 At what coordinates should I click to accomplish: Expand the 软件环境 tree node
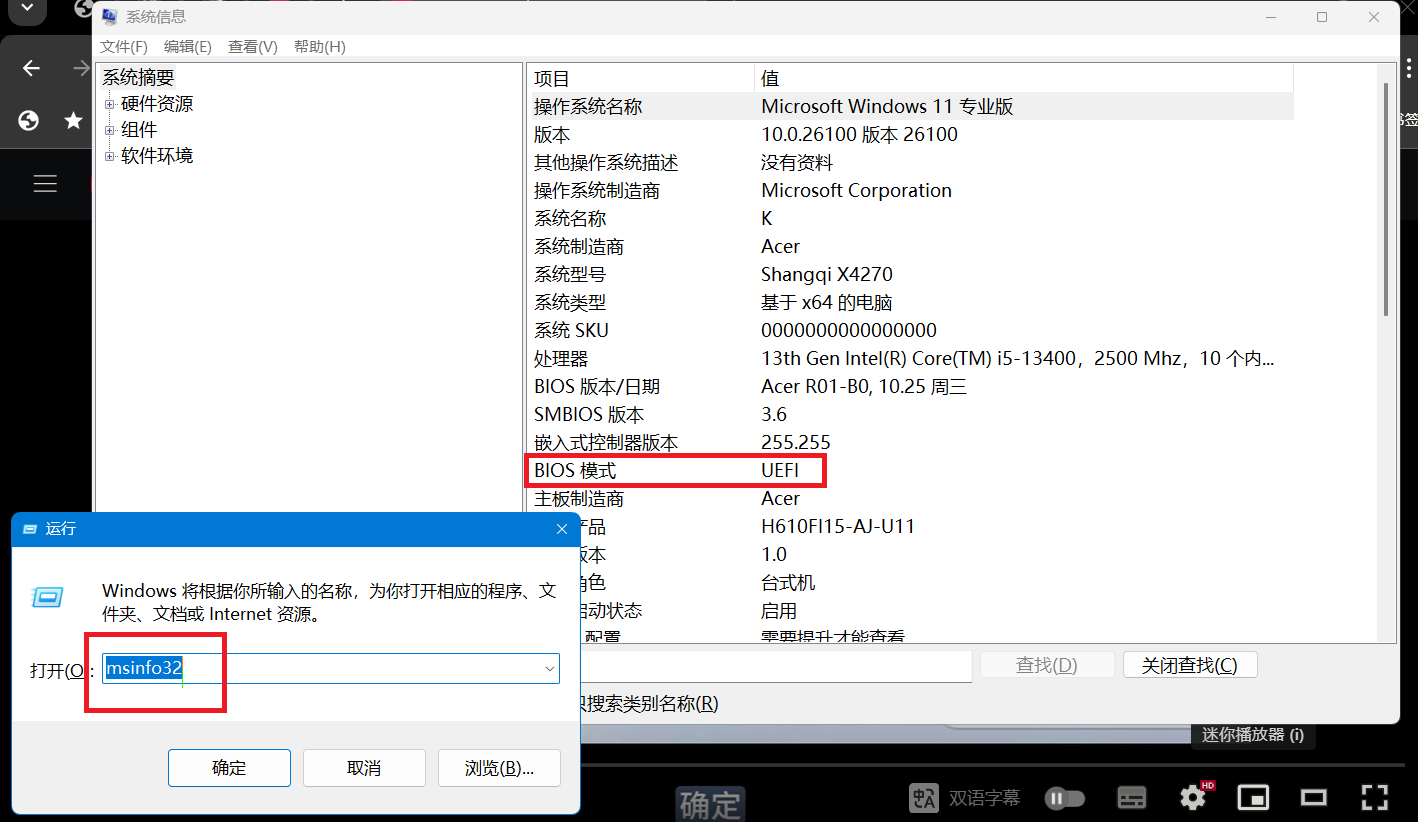(x=110, y=156)
